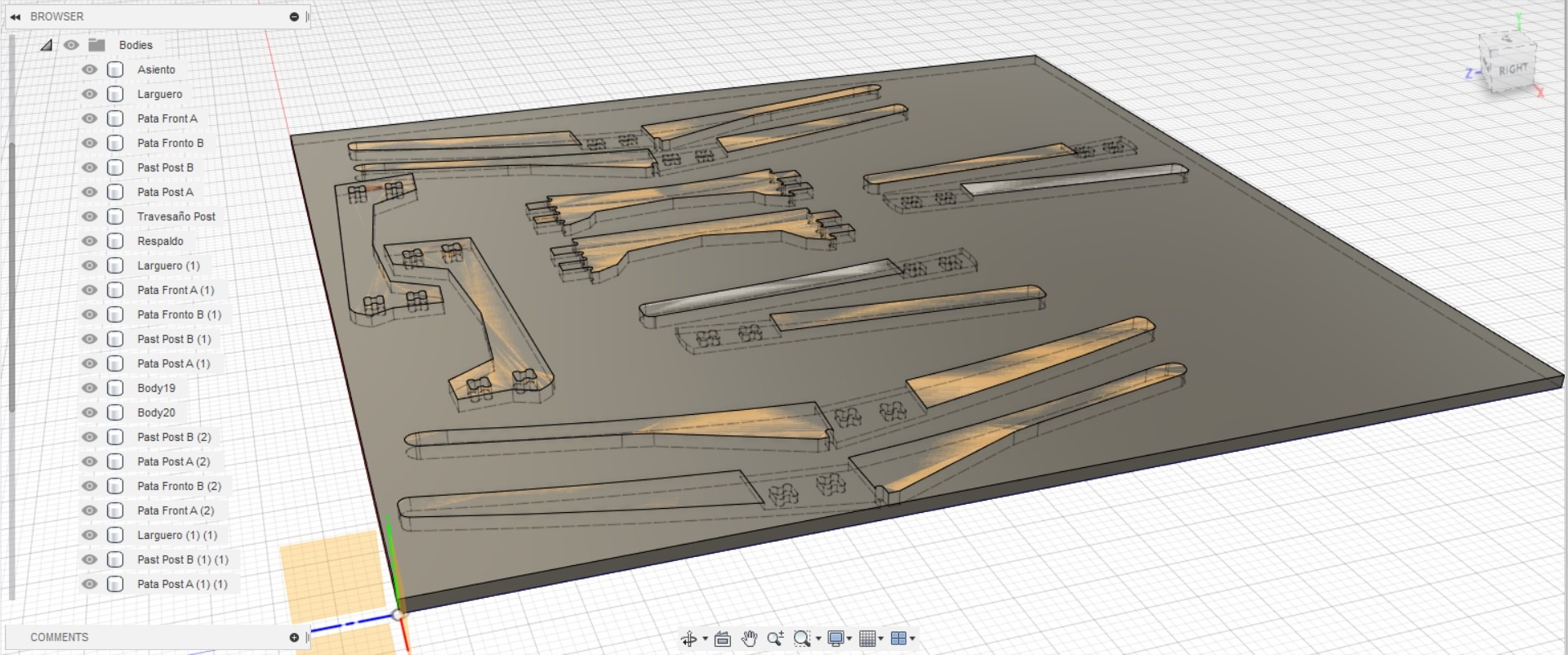This screenshot has height=655, width=1568.
Task: Click the body icon next to Larguero (1) (1)
Action: pos(115,535)
